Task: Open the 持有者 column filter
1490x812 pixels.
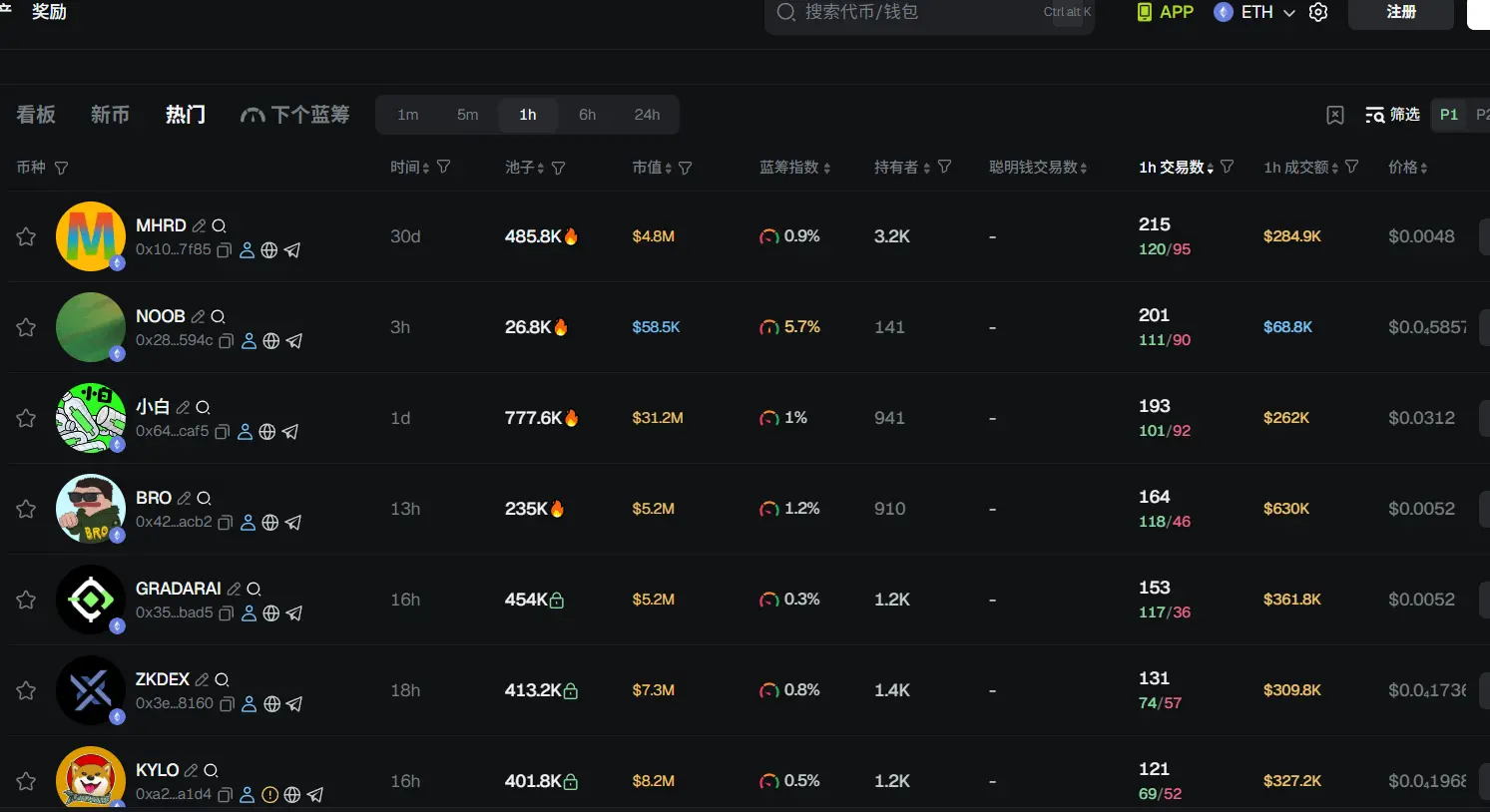Action: point(944,167)
